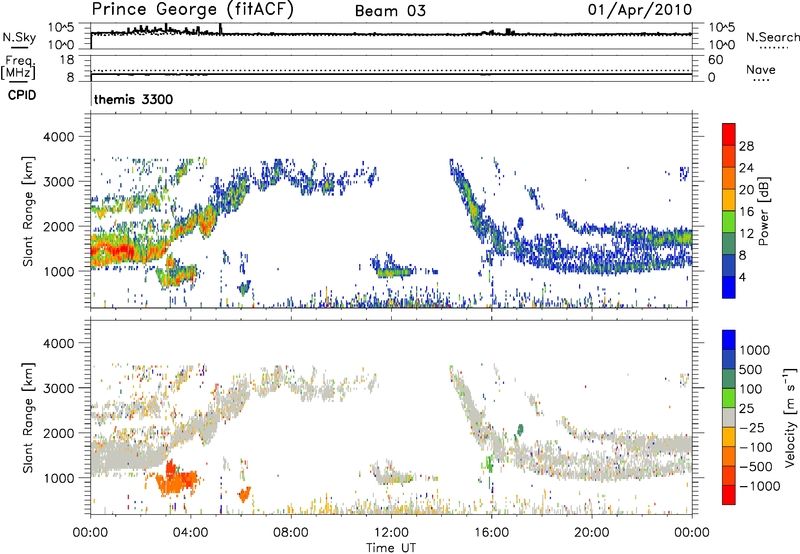The height and width of the screenshot is (554, 800).
Task: Select the Power colorbar value '28'
Action: 746,146
